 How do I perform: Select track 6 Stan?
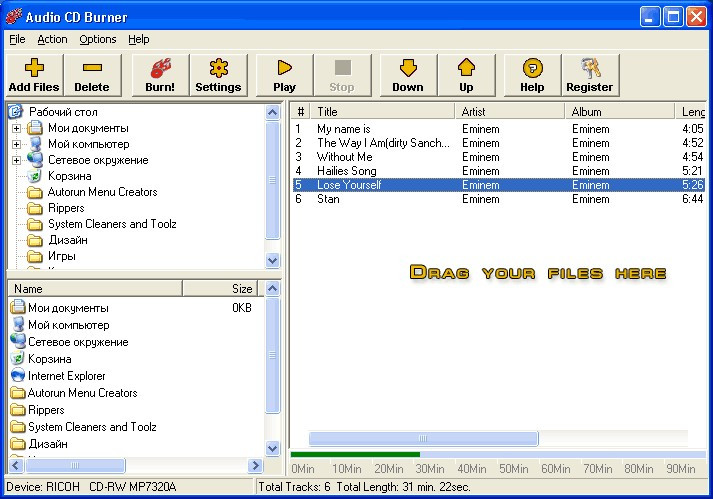click(x=498, y=199)
